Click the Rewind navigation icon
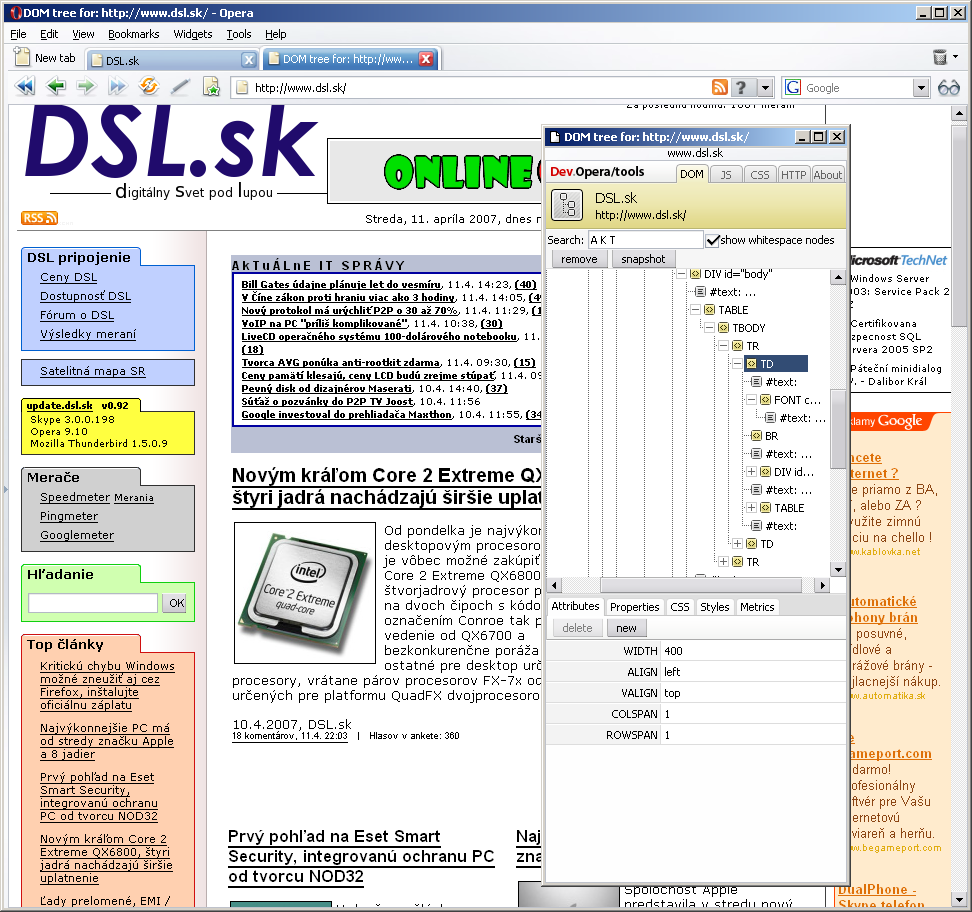Image resolution: width=972 pixels, height=912 pixels. pyautogui.click(x=25, y=87)
